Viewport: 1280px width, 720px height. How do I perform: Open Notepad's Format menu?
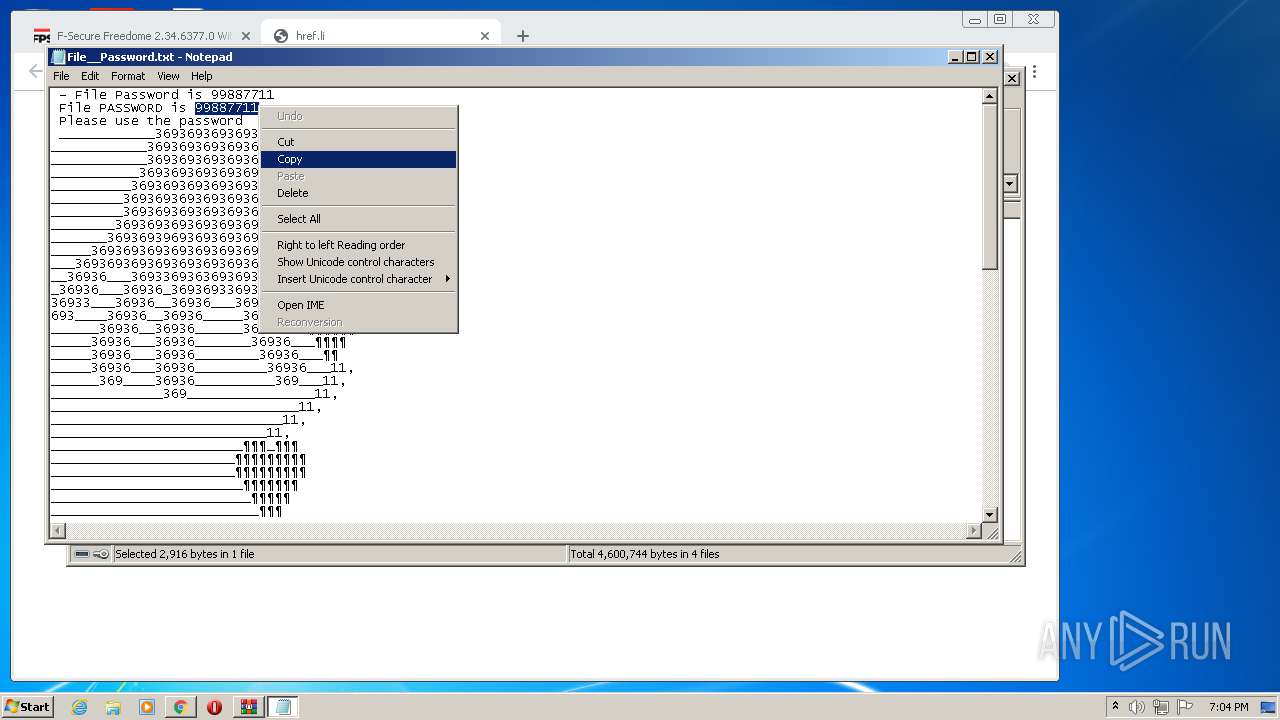pyautogui.click(x=128, y=76)
